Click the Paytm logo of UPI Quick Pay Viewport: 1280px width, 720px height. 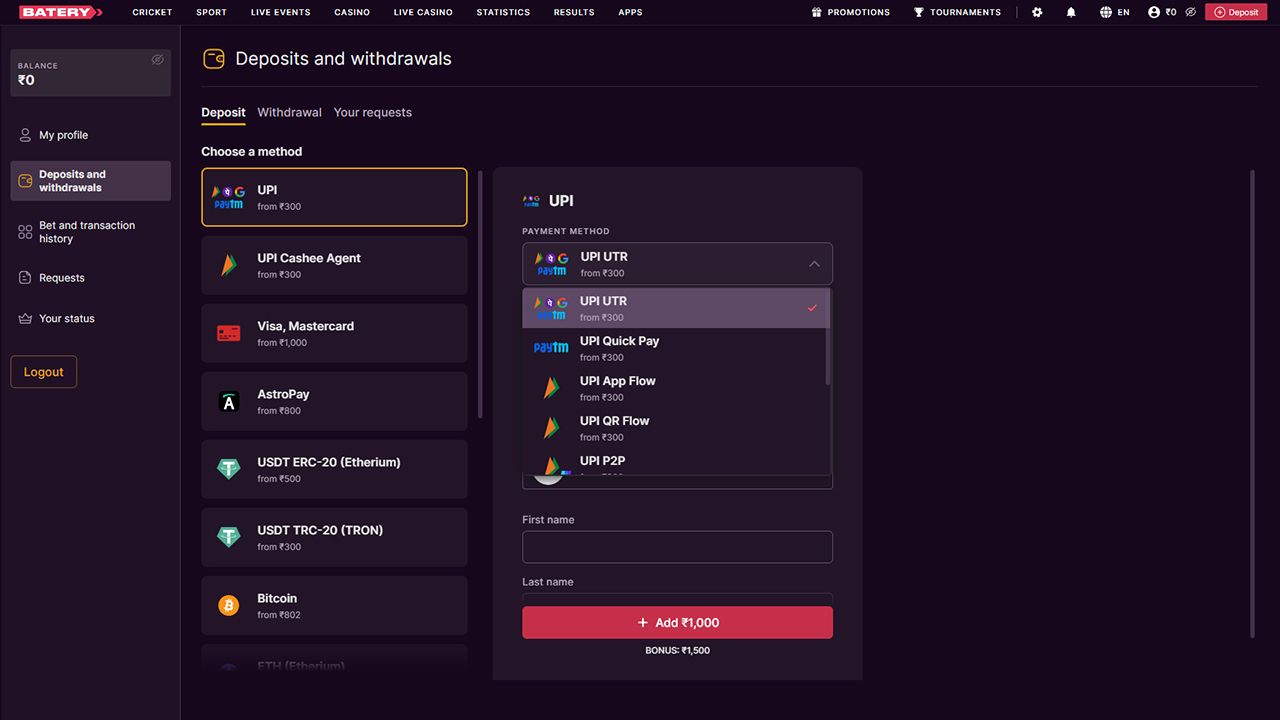pyautogui.click(x=551, y=348)
